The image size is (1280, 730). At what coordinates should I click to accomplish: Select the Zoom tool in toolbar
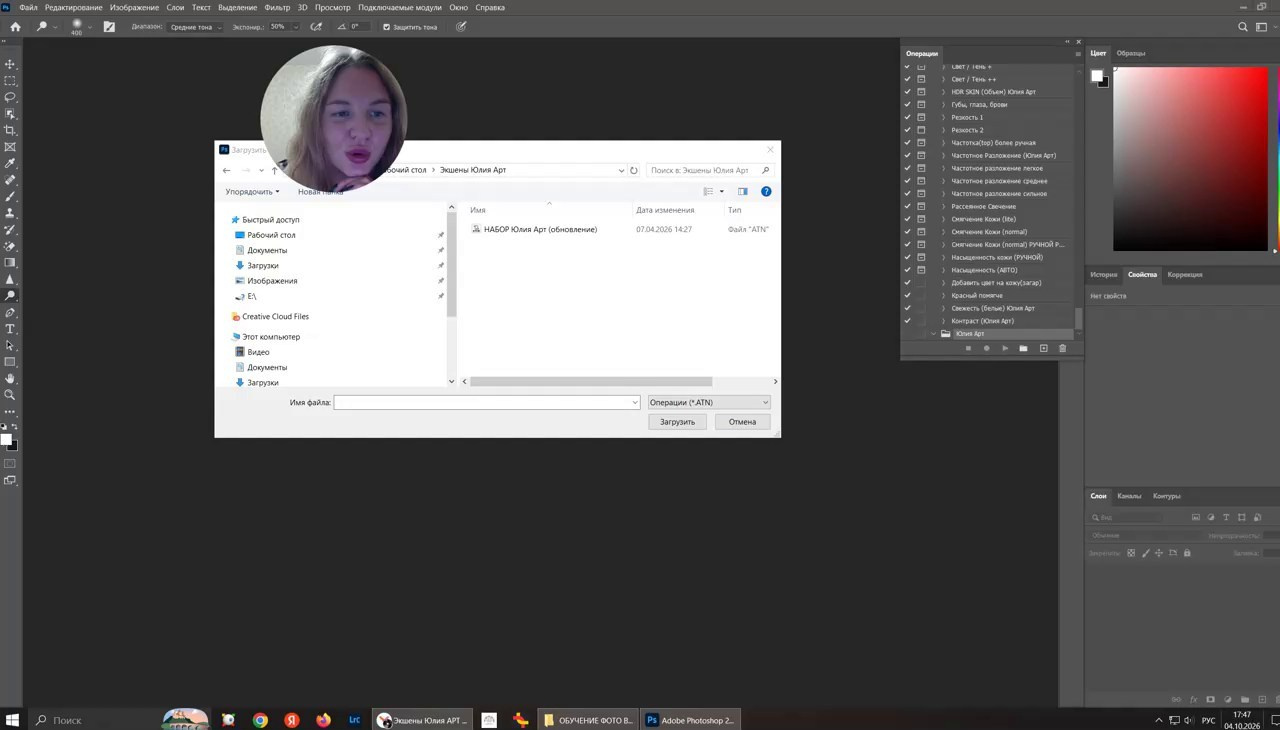click(x=10, y=395)
